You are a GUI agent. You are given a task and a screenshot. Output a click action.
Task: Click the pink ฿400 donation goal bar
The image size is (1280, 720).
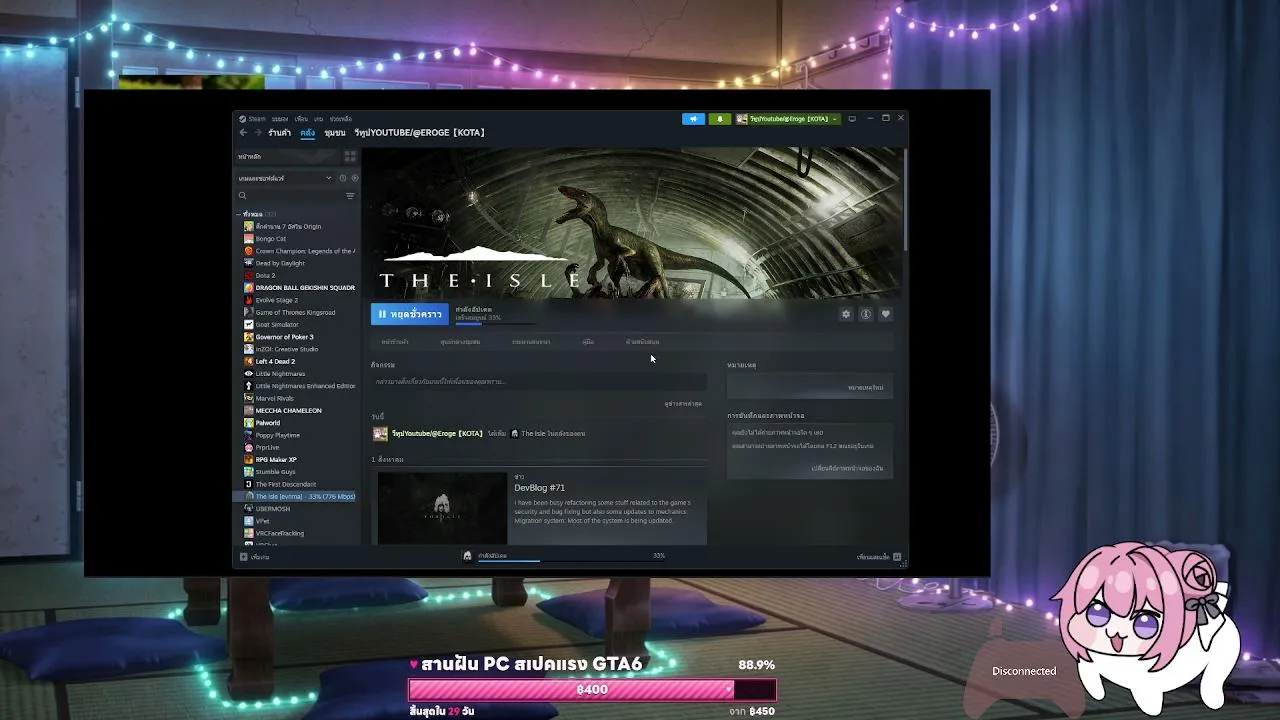tap(592, 689)
